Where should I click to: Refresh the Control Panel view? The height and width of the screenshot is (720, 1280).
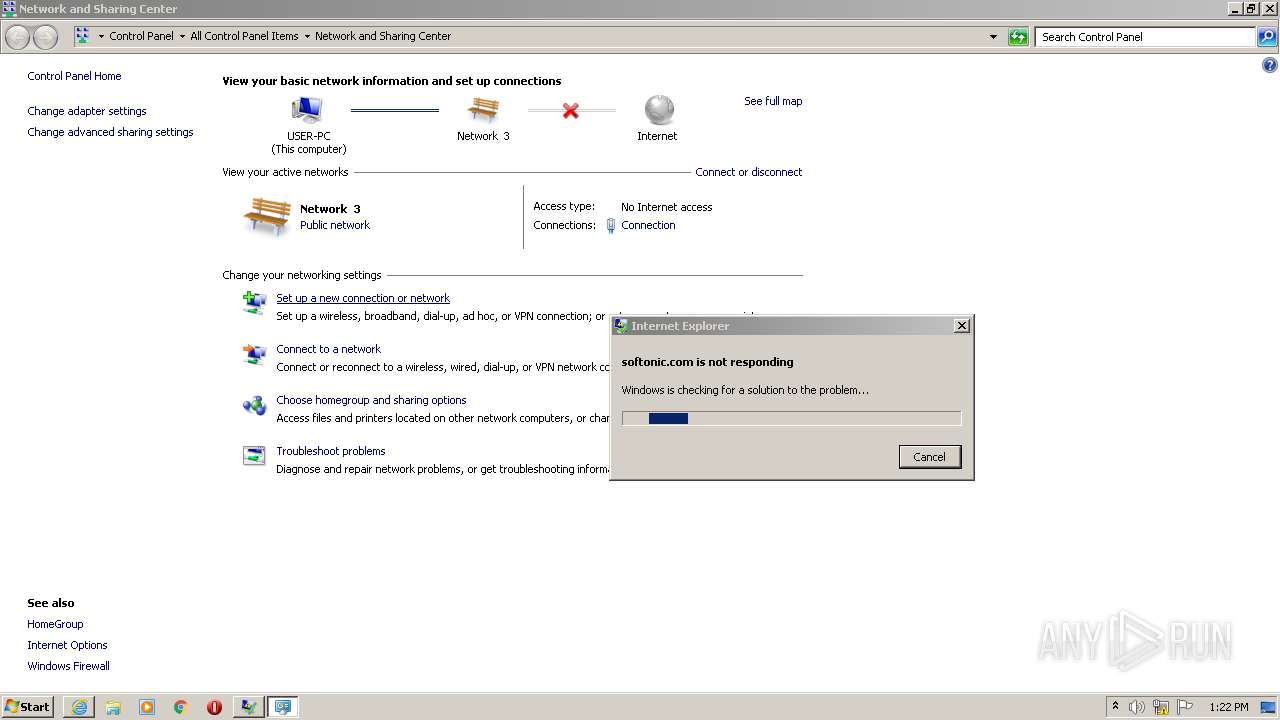click(1018, 37)
